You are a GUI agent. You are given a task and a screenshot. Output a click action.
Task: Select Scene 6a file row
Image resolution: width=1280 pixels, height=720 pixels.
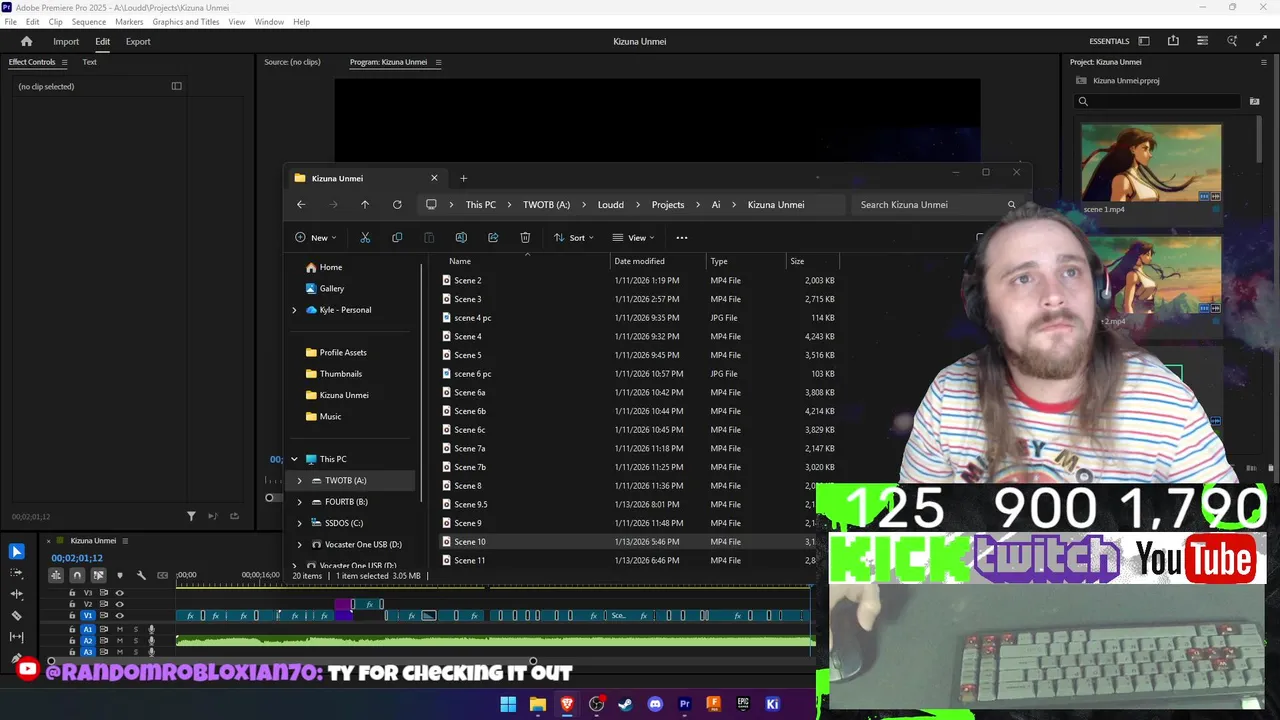(x=638, y=392)
